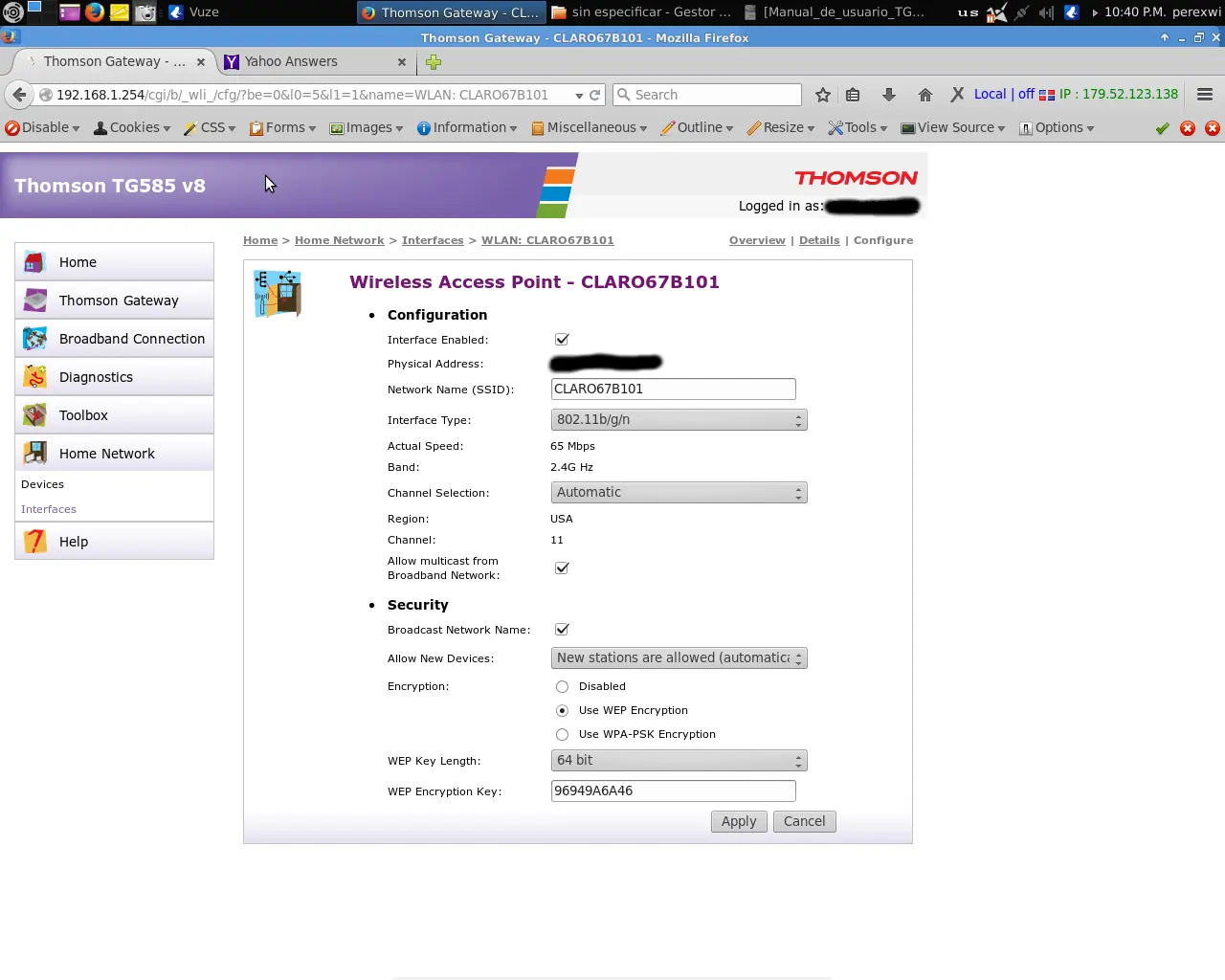Select Use WPA-PSK Encryption option
Viewport: 1225px width, 980px height.
[x=562, y=735]
